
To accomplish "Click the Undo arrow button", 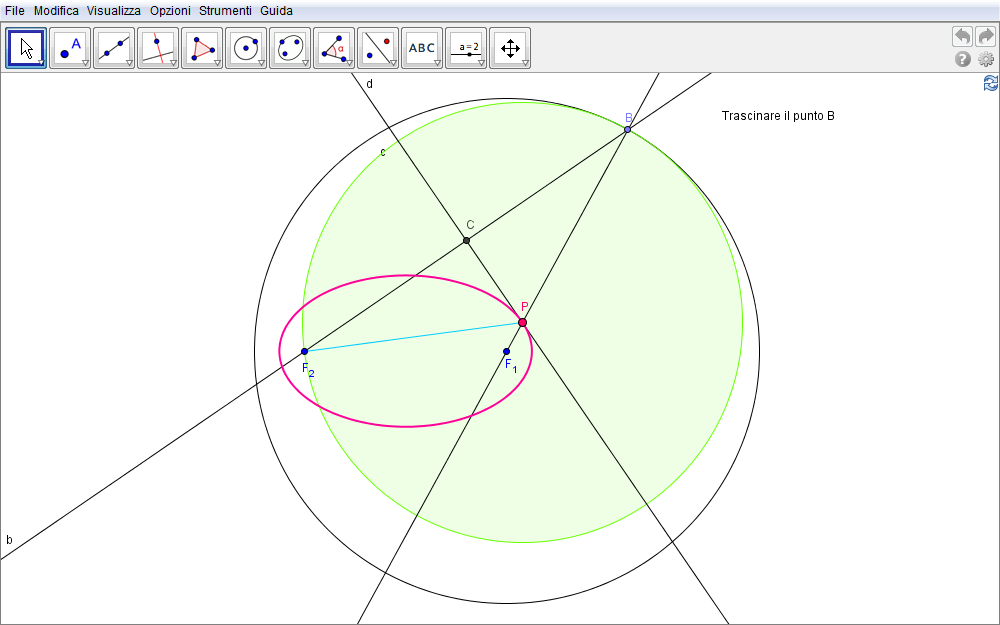I will (x=962, y=36).
